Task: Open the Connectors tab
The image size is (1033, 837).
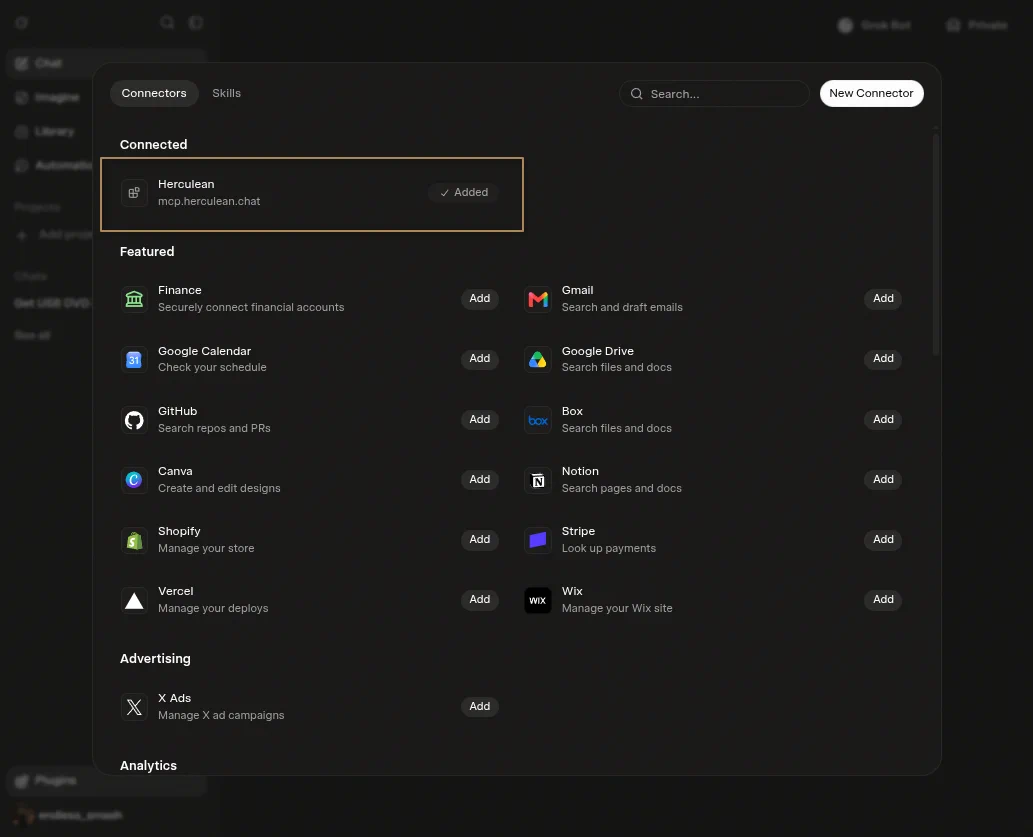Action: (154, 93)
